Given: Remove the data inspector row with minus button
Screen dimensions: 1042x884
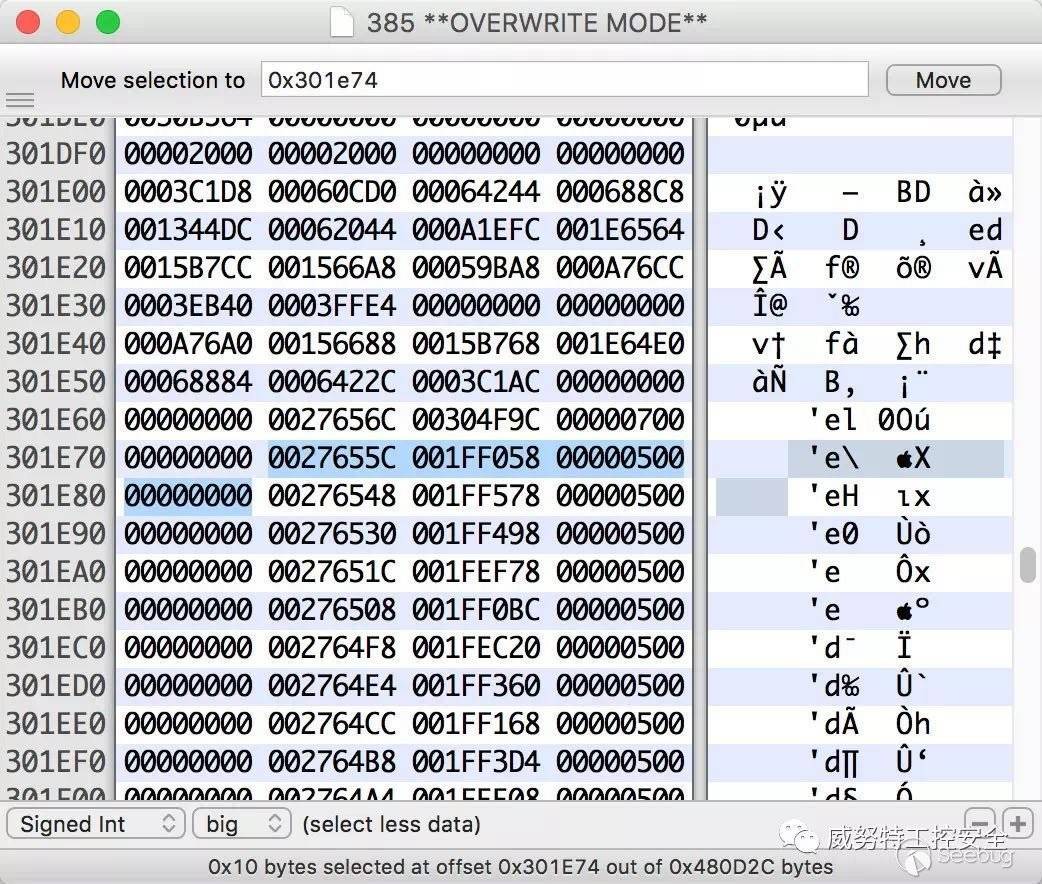Looking at the screenshot, I should pyautogui.click(x=981, y=824).
